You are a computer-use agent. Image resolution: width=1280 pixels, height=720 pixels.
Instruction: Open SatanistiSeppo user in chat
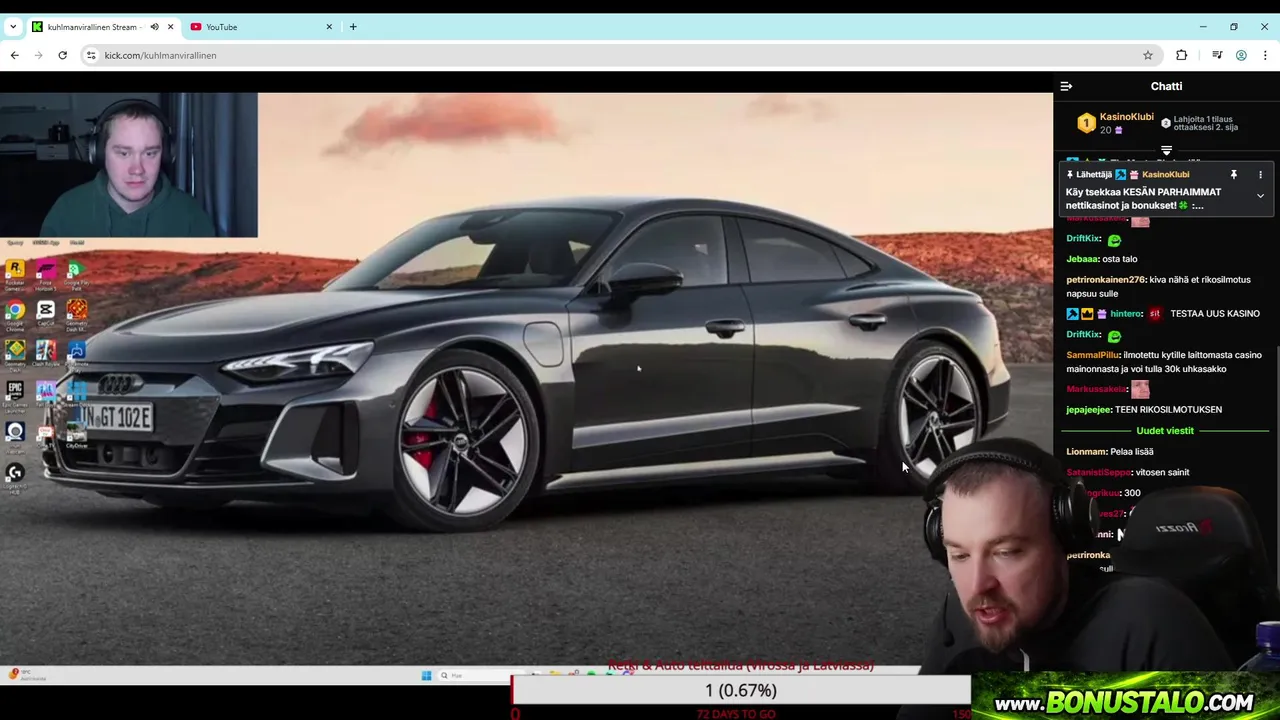click(x=1098, y=472)
